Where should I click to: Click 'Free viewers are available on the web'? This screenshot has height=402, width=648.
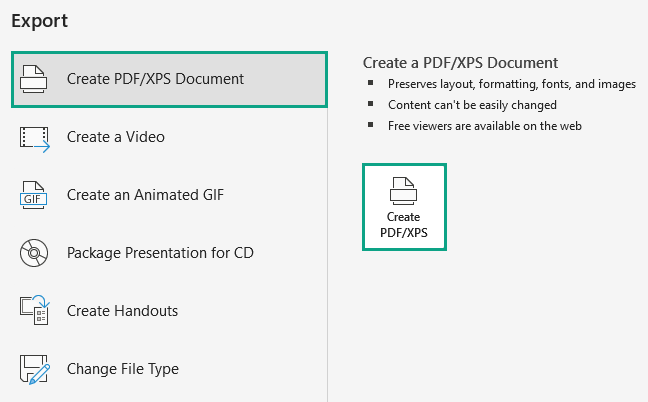(485, 126)
